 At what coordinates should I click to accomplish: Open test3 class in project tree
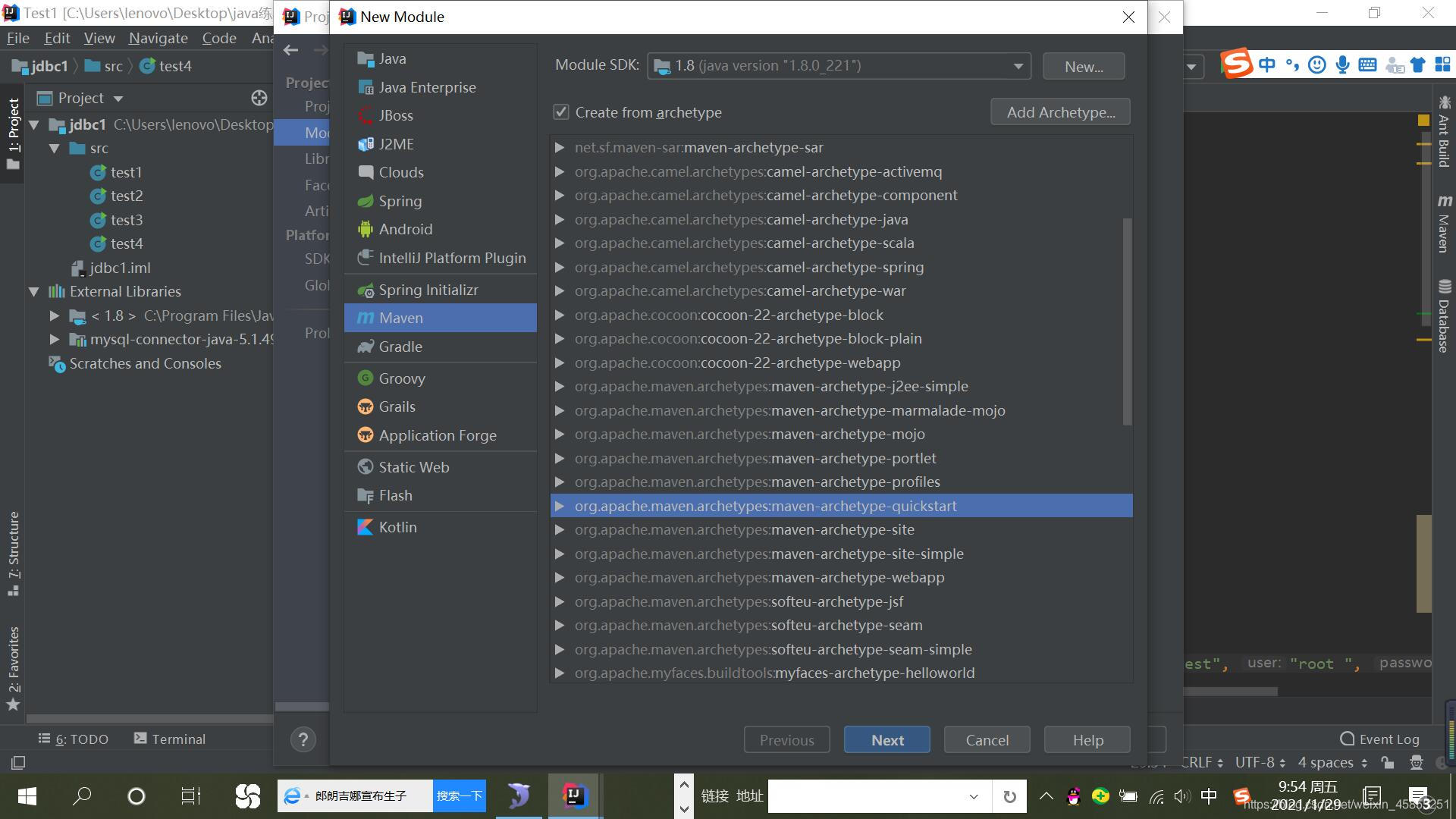tap(126, 220)
